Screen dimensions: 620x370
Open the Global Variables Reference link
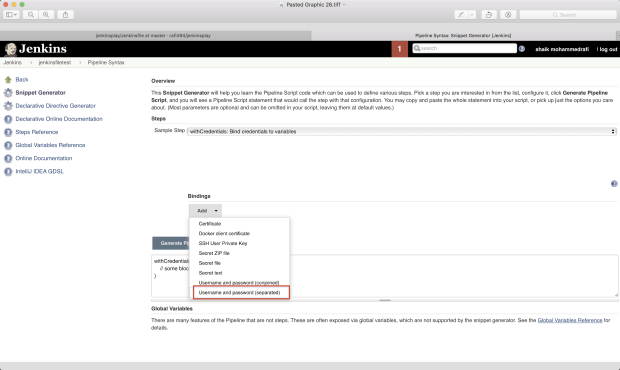pos(570,320)
